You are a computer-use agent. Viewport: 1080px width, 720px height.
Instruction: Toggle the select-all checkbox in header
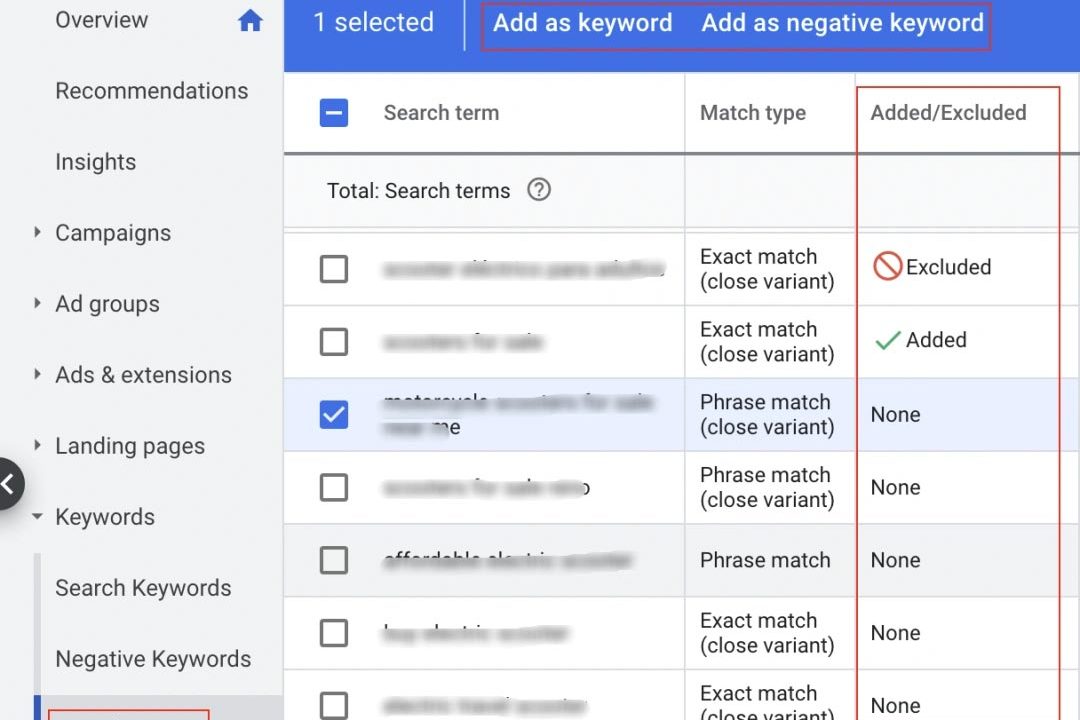click(333, 113)
